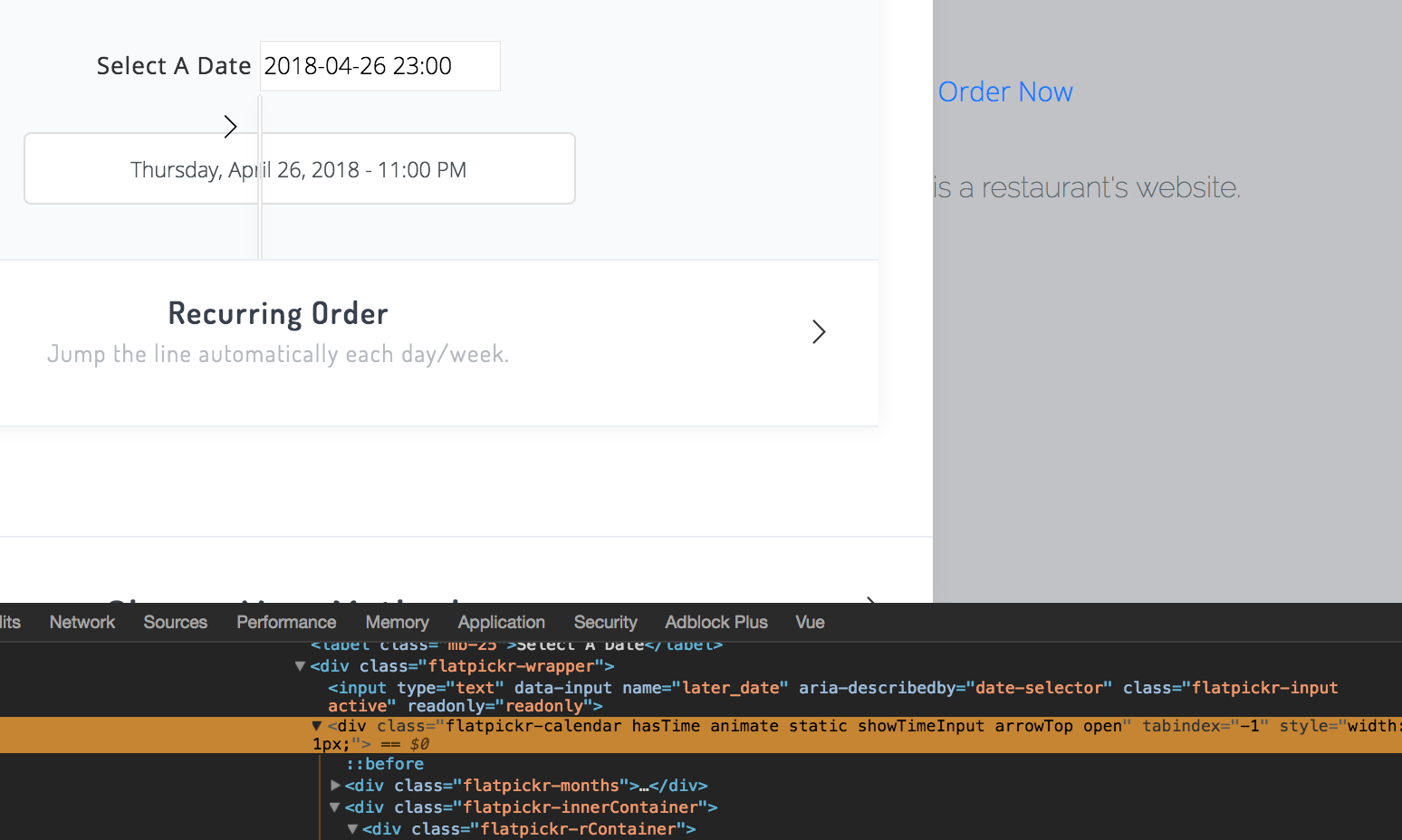Image resolution: width=1402 pixels, height=840 pixels.
Task: Open the Security panel
Action: point(605,622)
